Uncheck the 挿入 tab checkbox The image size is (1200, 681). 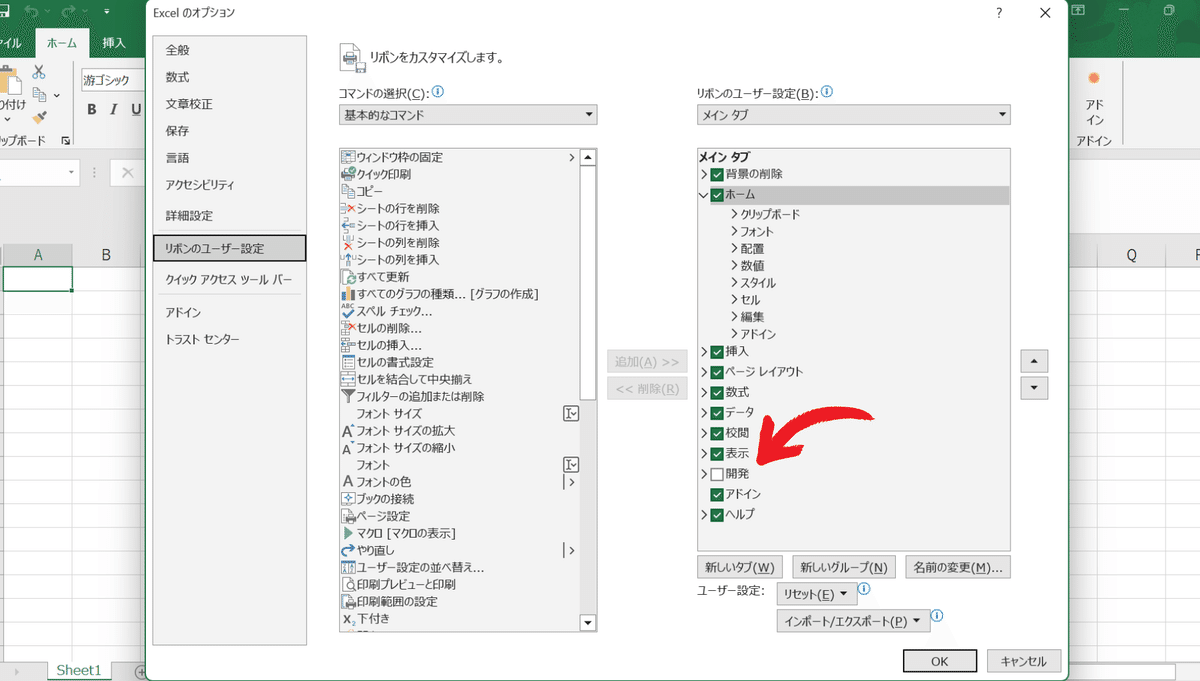[717, 352]
